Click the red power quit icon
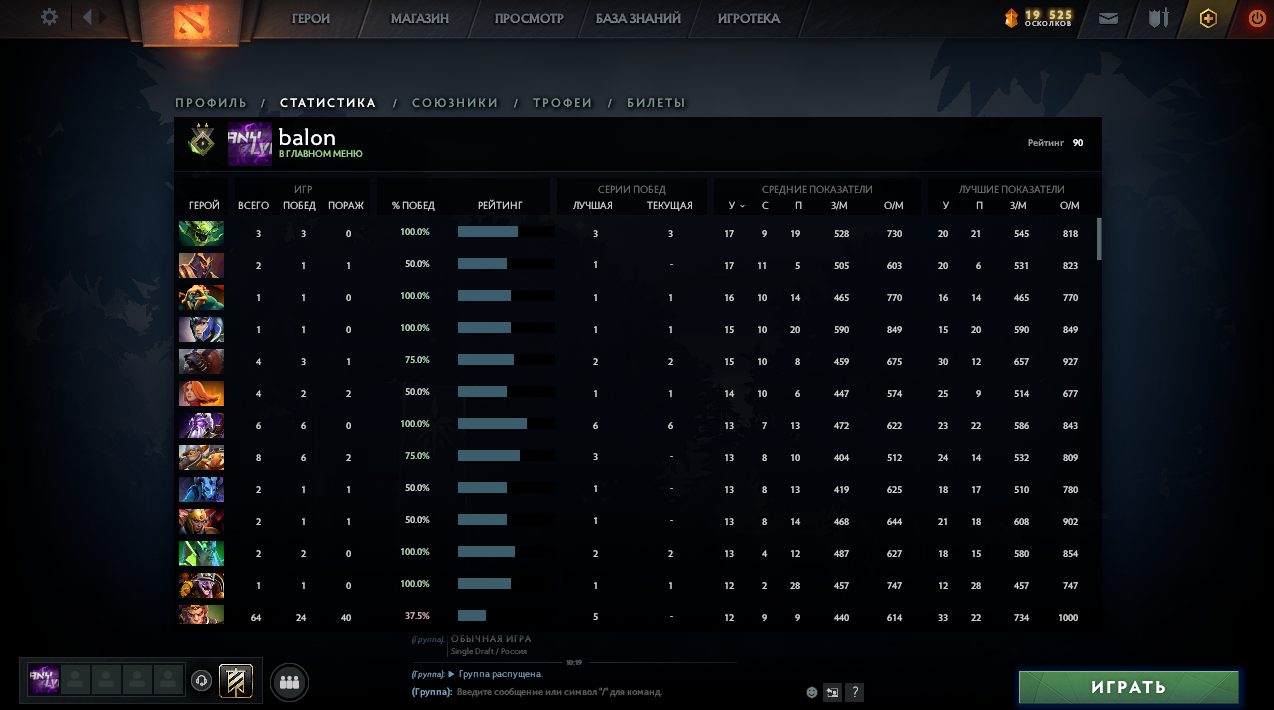The image size is (1274, 710). pyautogui.click(x=1257, y=18)
